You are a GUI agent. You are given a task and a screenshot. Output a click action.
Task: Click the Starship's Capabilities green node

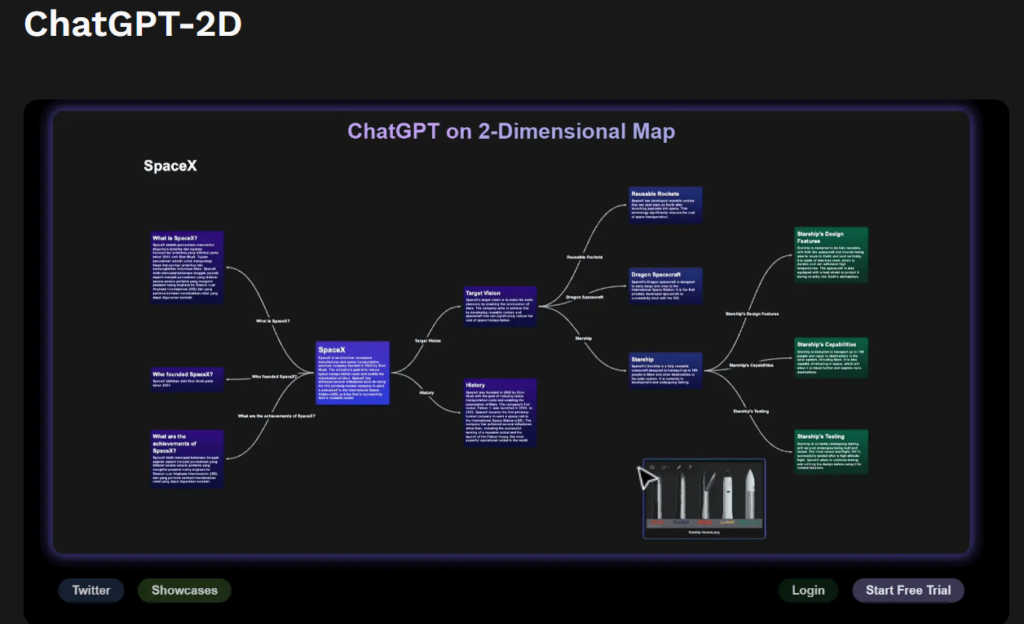[x=831, y=358]
